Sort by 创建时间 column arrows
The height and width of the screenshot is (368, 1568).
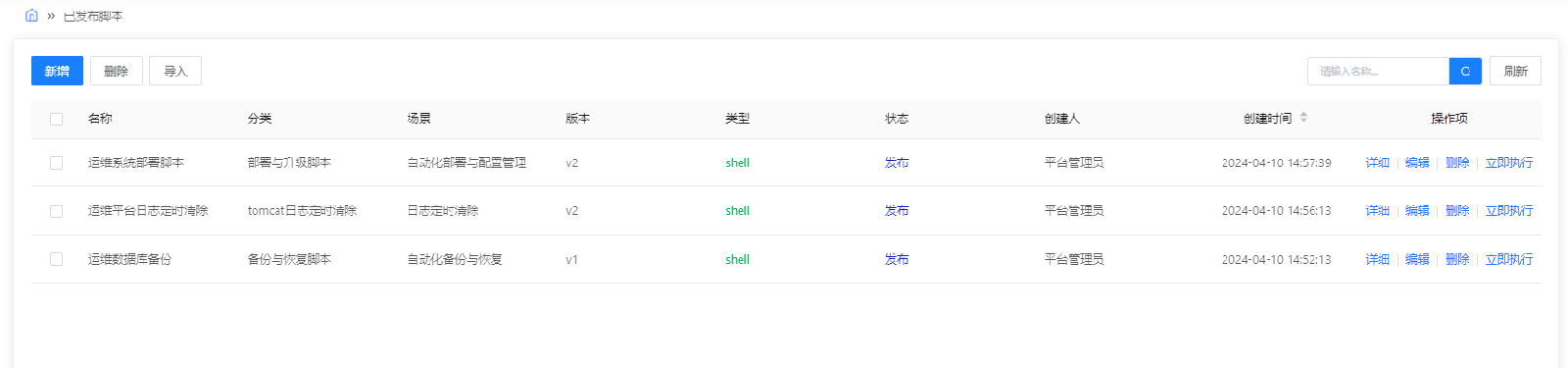tap(1303, 118)
